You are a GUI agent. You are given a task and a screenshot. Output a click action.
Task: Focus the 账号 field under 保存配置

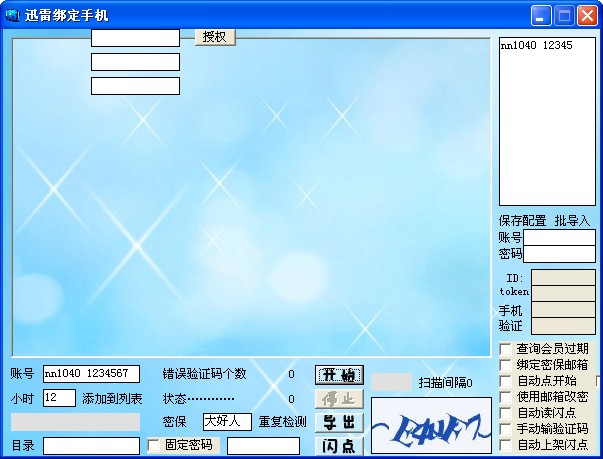[x=559, y=238]
